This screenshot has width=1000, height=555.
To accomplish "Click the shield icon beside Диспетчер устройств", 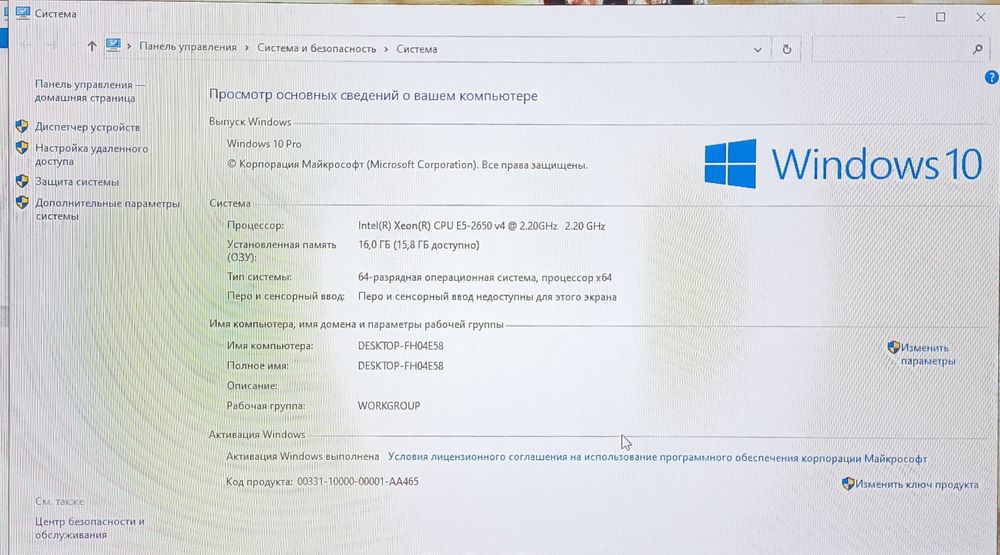I will click(x=22, y=126).
